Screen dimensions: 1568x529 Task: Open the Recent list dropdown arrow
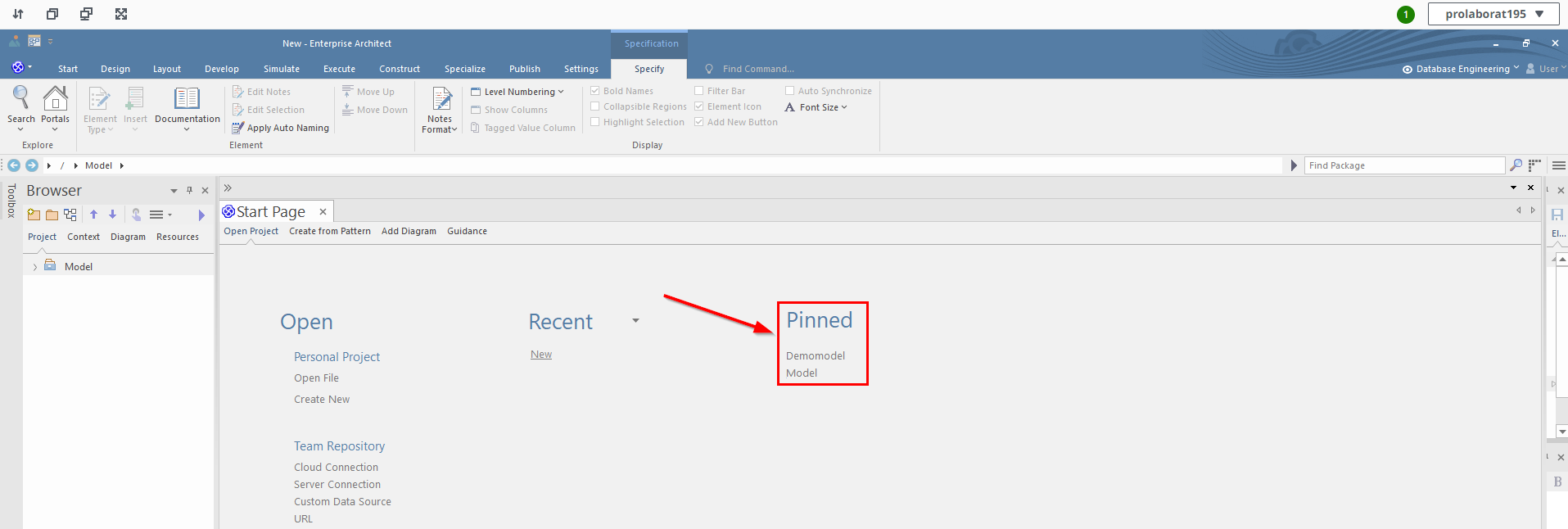(635, 321)
